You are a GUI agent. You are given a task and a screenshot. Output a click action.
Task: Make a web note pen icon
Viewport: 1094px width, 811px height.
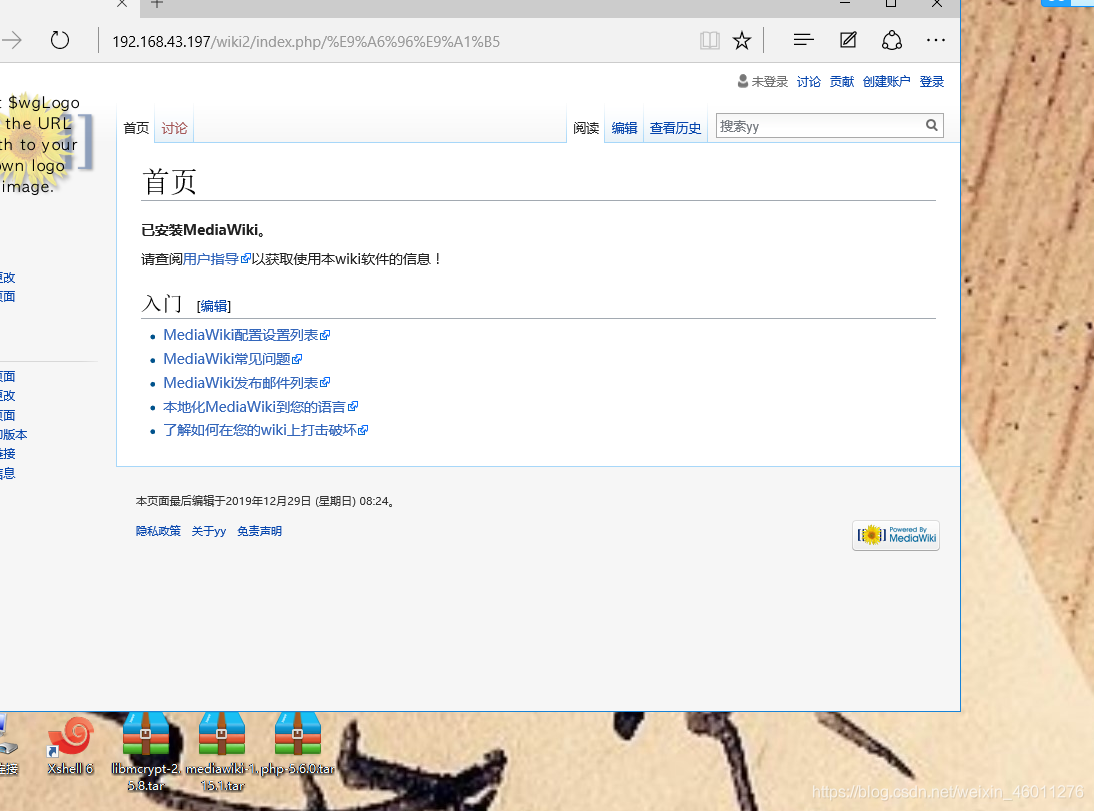(x=848, y=40)
